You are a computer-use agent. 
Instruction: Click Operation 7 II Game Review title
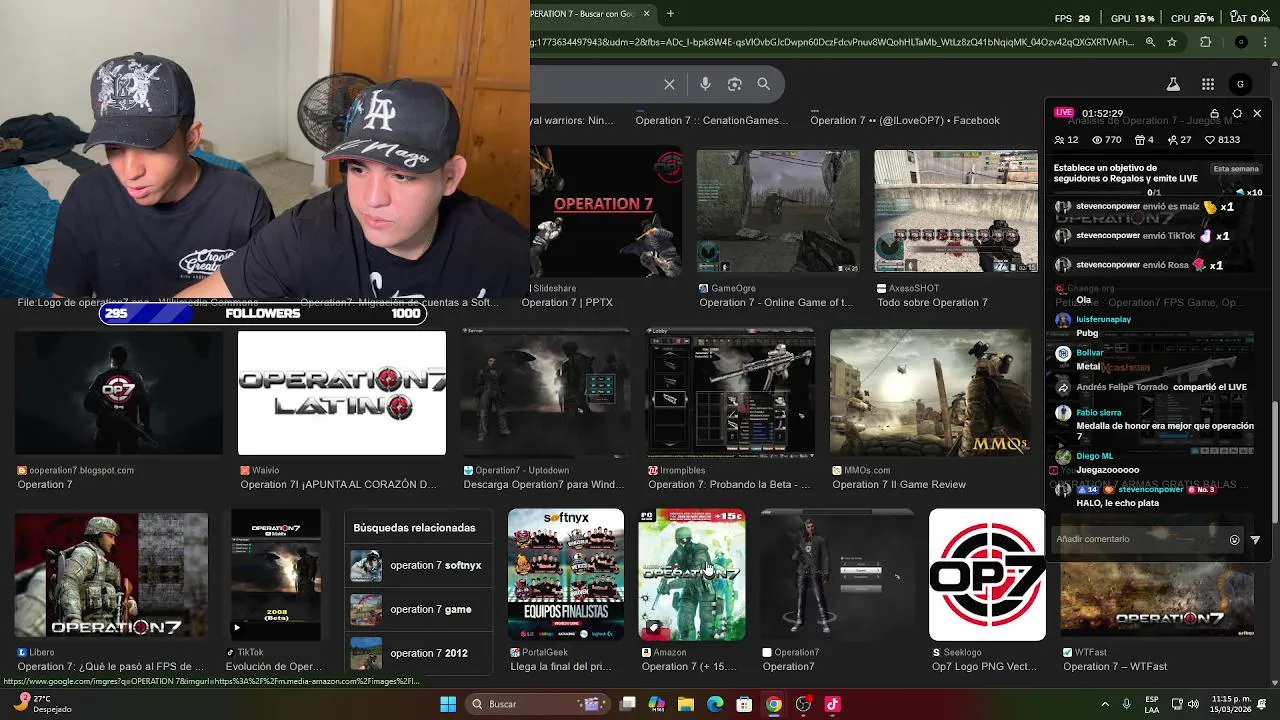(x=899, y=485)
